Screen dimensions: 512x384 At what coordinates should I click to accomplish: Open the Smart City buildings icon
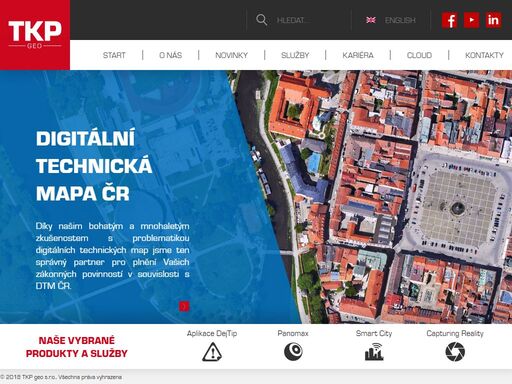[x=374, y=352]
